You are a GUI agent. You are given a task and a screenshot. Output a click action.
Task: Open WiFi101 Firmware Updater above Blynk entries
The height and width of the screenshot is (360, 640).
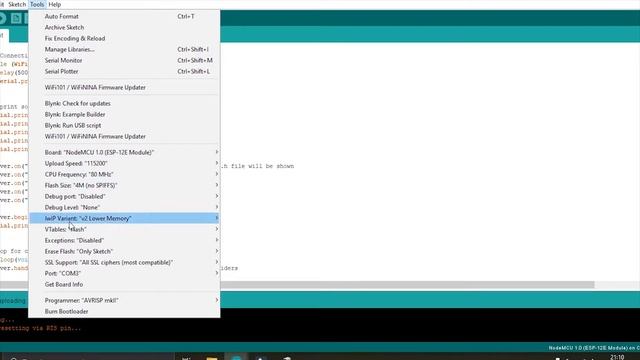pyautogui.click(x=124, y=87)
